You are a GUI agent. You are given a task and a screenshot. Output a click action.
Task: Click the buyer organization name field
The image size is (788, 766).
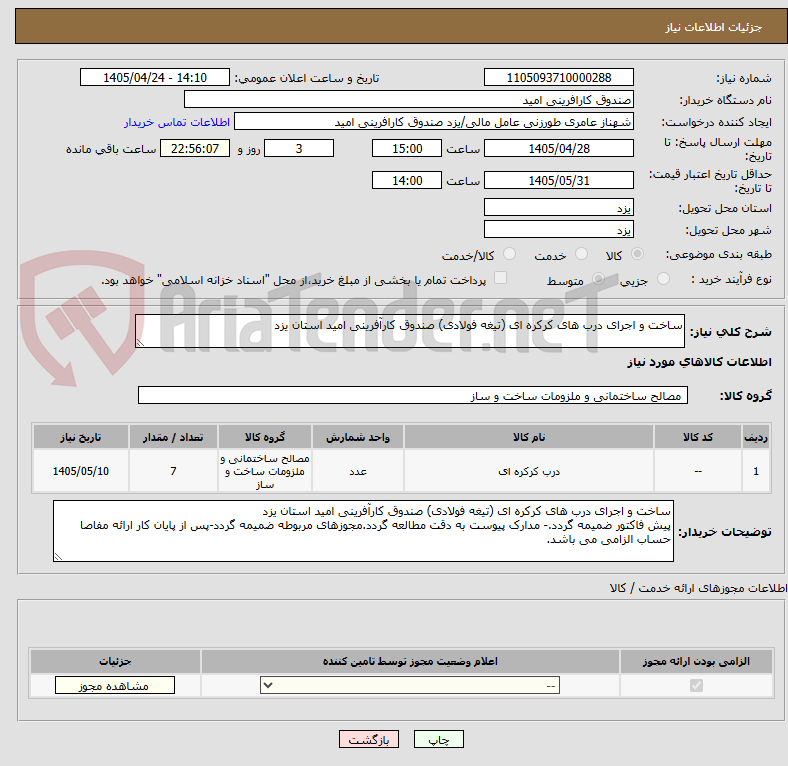click(409, 100)
